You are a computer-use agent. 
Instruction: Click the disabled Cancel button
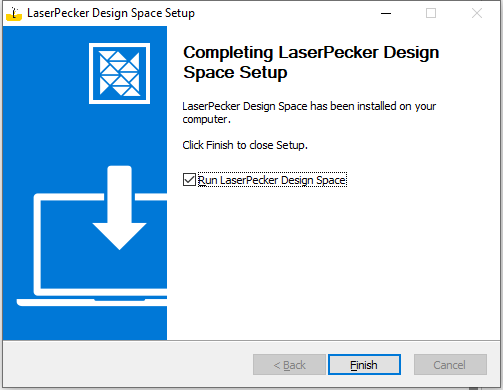point(450,365)
